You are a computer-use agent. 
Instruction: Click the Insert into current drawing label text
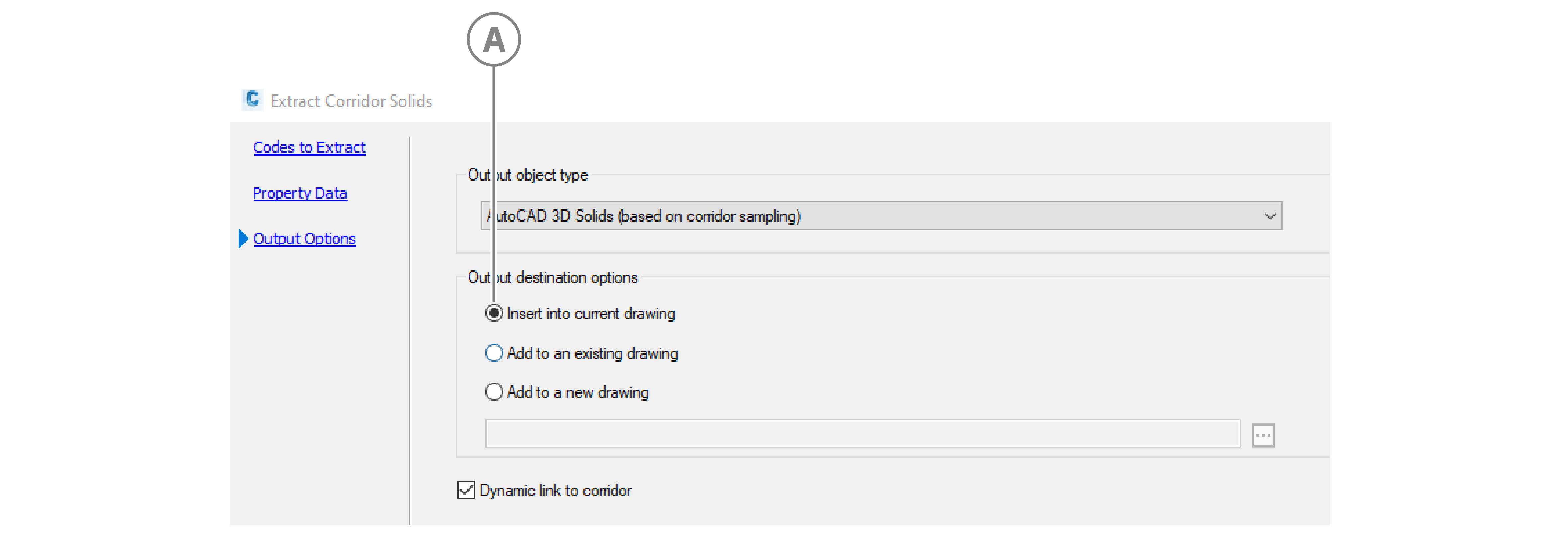[591, 314]
